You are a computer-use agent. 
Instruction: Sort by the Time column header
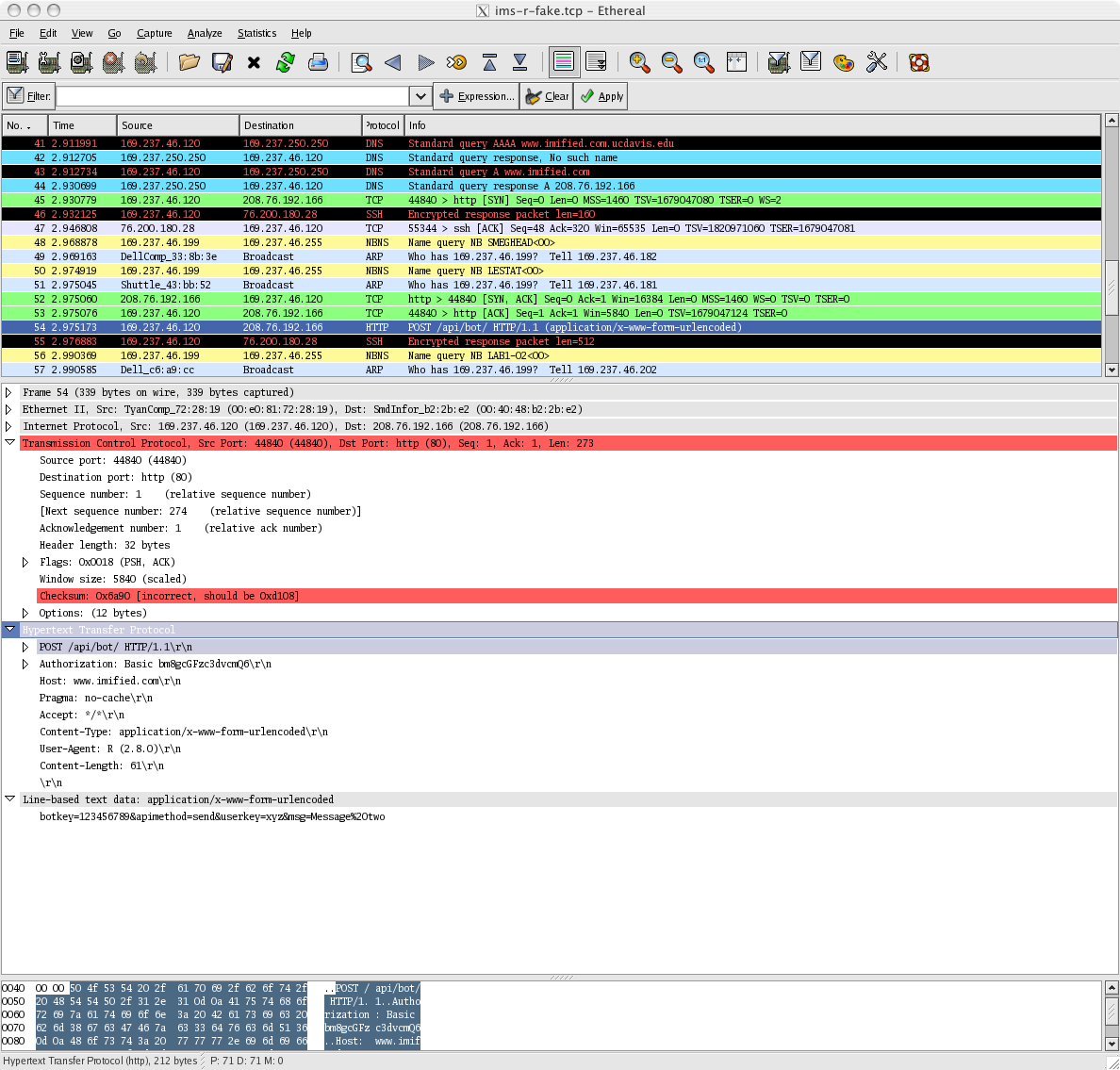[x=82, y=125]
